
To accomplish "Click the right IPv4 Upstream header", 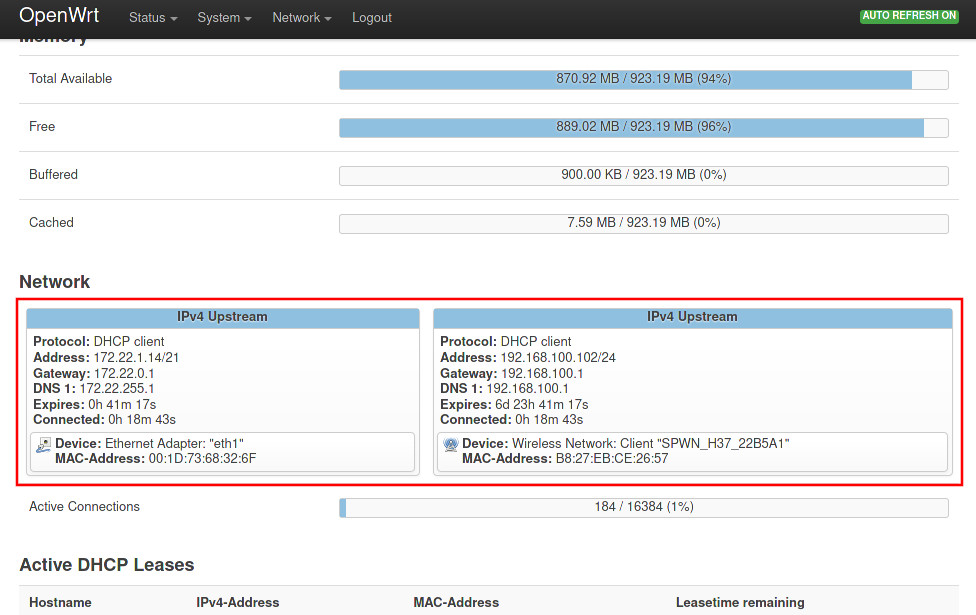I will pos(692,317).
